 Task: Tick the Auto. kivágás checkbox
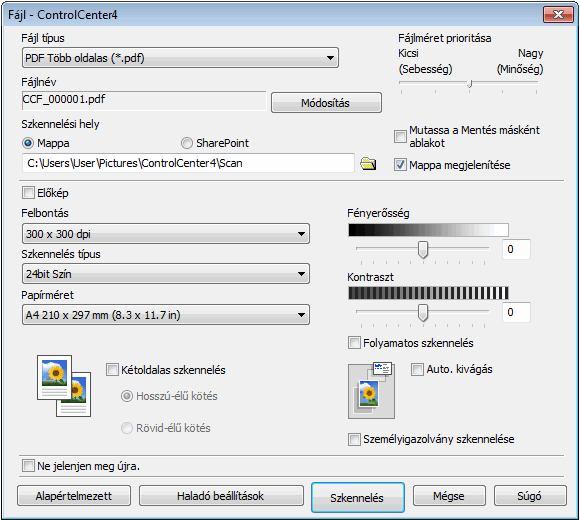tap(417, 369)
